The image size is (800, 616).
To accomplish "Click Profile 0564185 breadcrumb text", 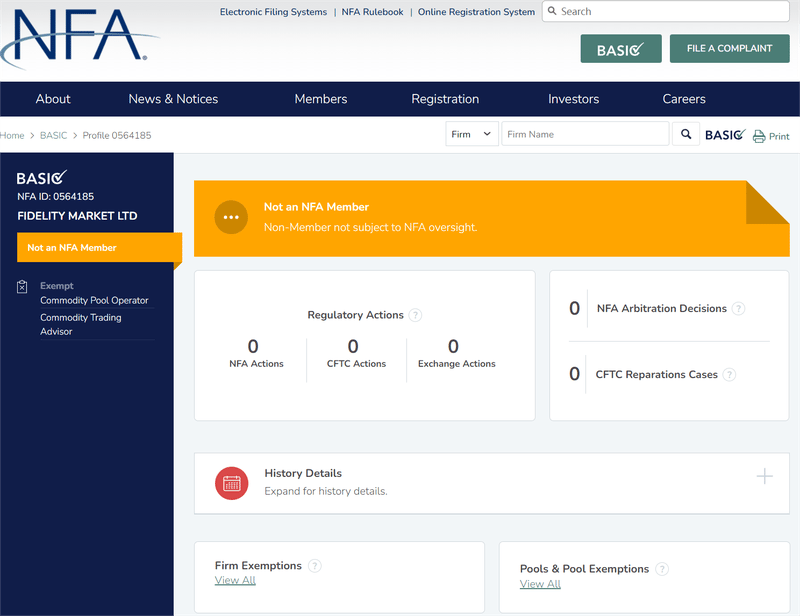I will (x=117, y=135).
